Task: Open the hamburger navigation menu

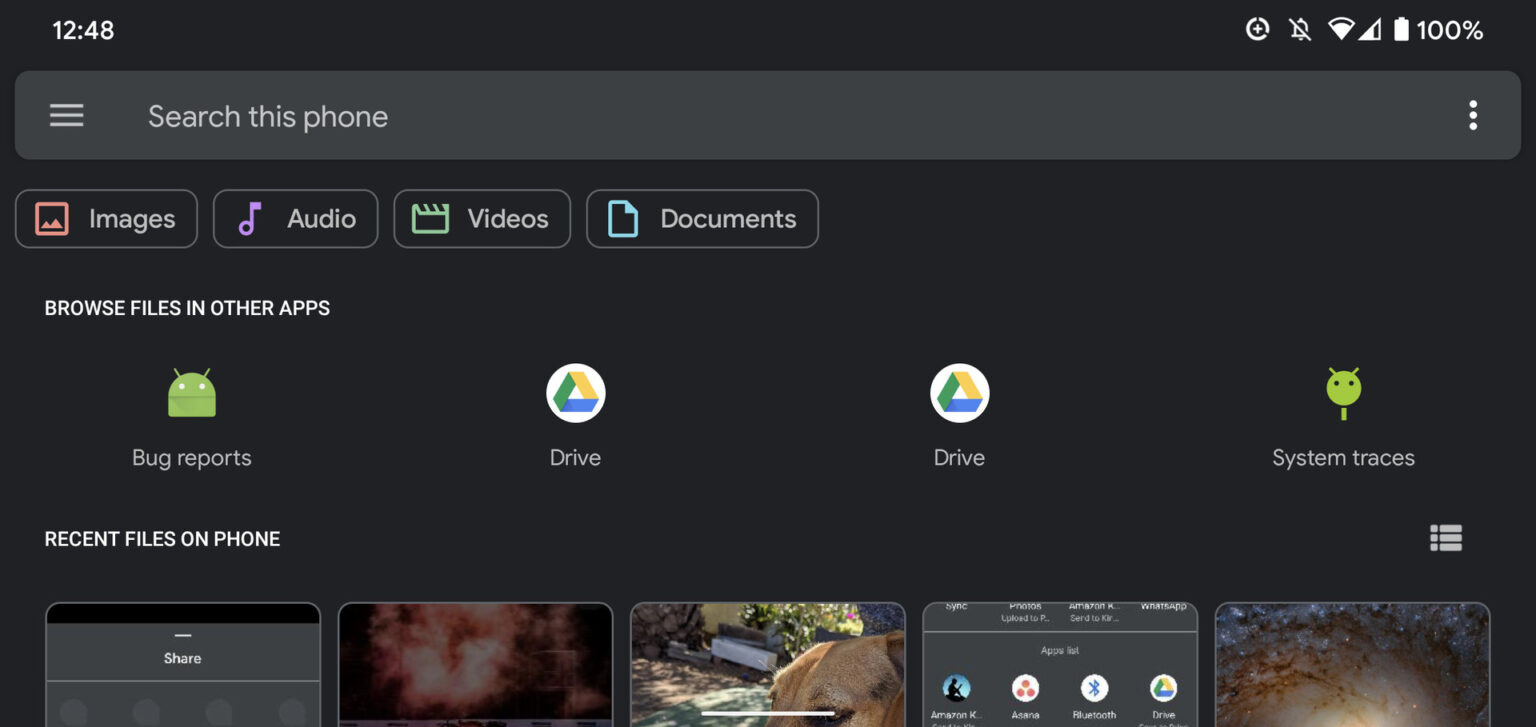Action: [x=67, y=116]
